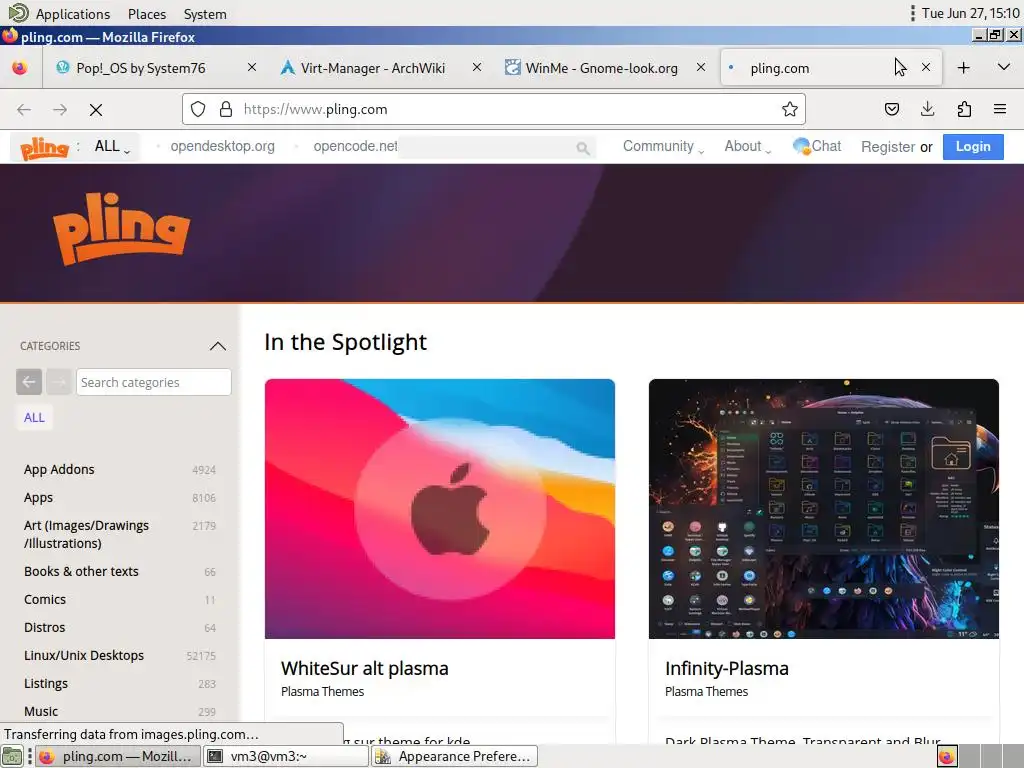The image size is (1024, 768).
Task: Open the list all tabs dropdown arrow
Action: [1004, 67]
